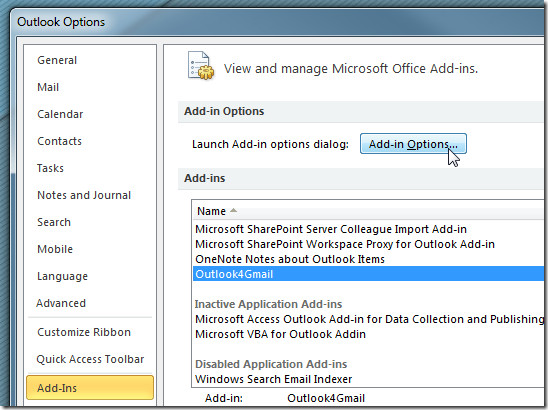Go to Contacts options
Image resolution: width=548 pixels, height=410 pixels.
coord(59,141)
